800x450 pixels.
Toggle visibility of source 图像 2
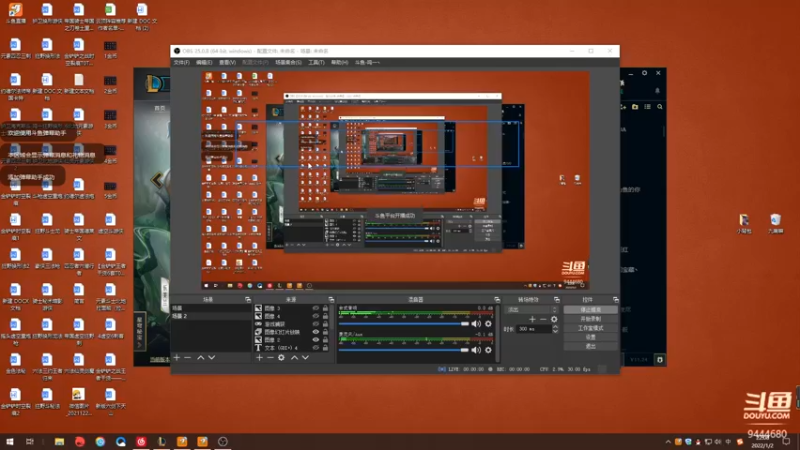click(316, 340)
